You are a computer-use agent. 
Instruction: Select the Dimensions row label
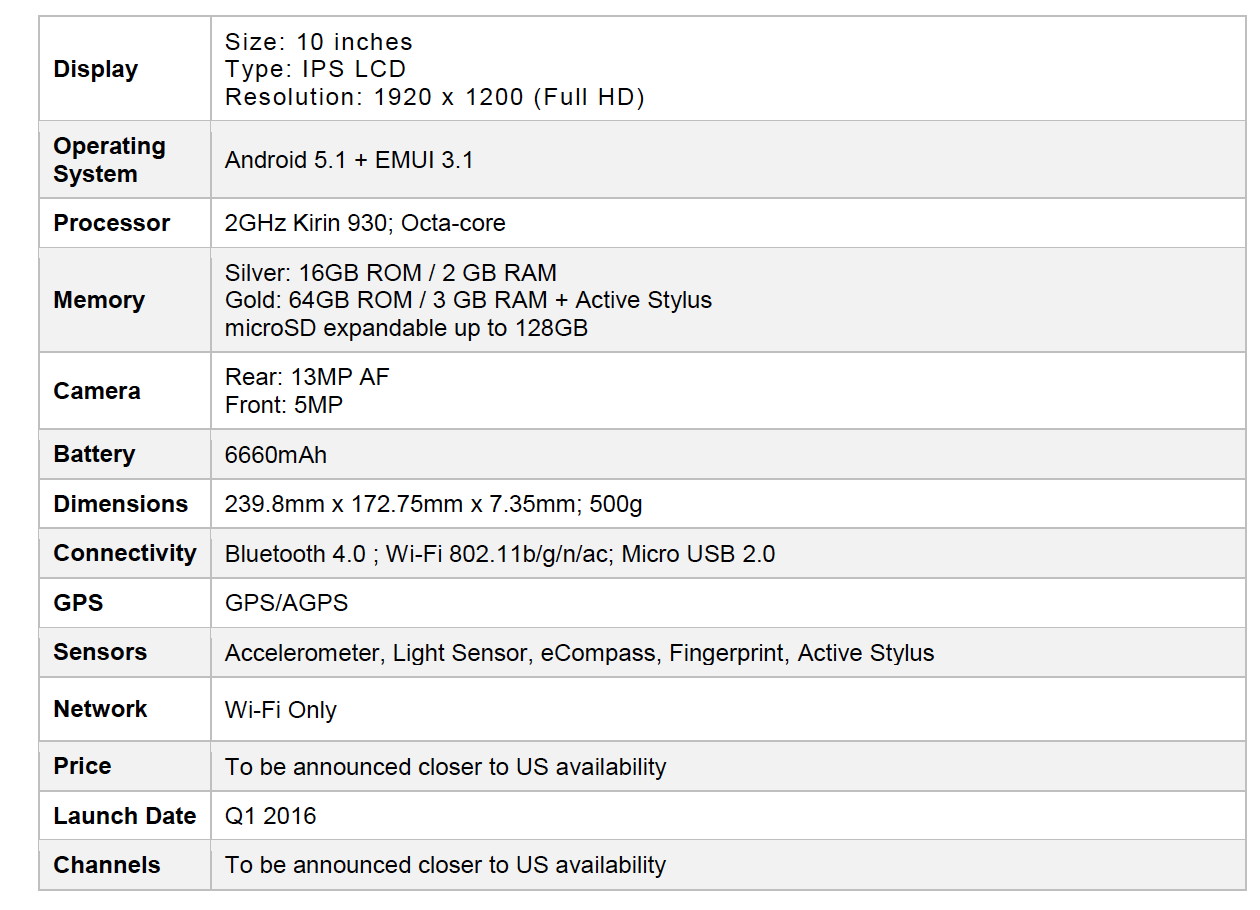click(121, 504)
